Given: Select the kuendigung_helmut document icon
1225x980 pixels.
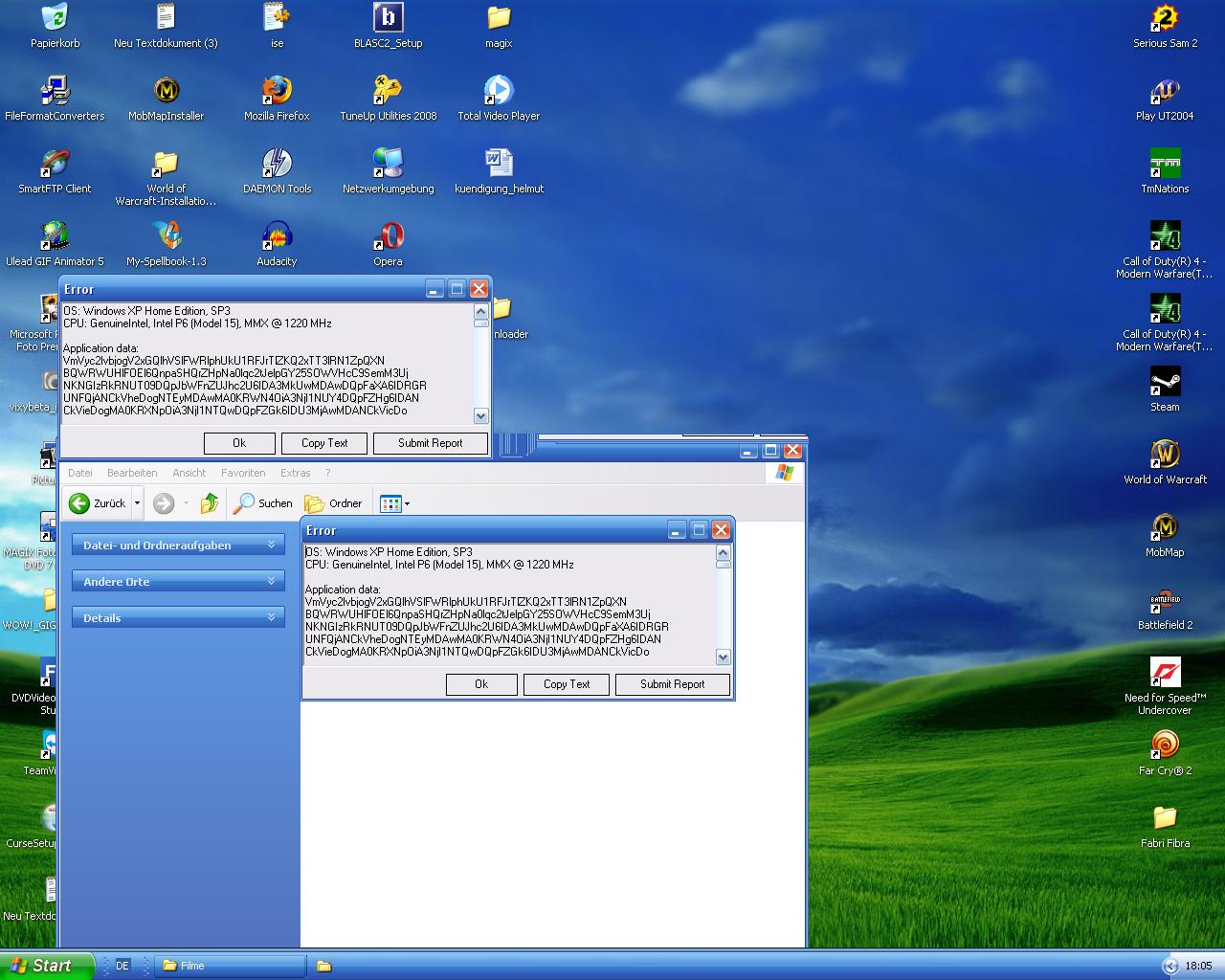Looking at the screenshot, I should tap(499, 171).
